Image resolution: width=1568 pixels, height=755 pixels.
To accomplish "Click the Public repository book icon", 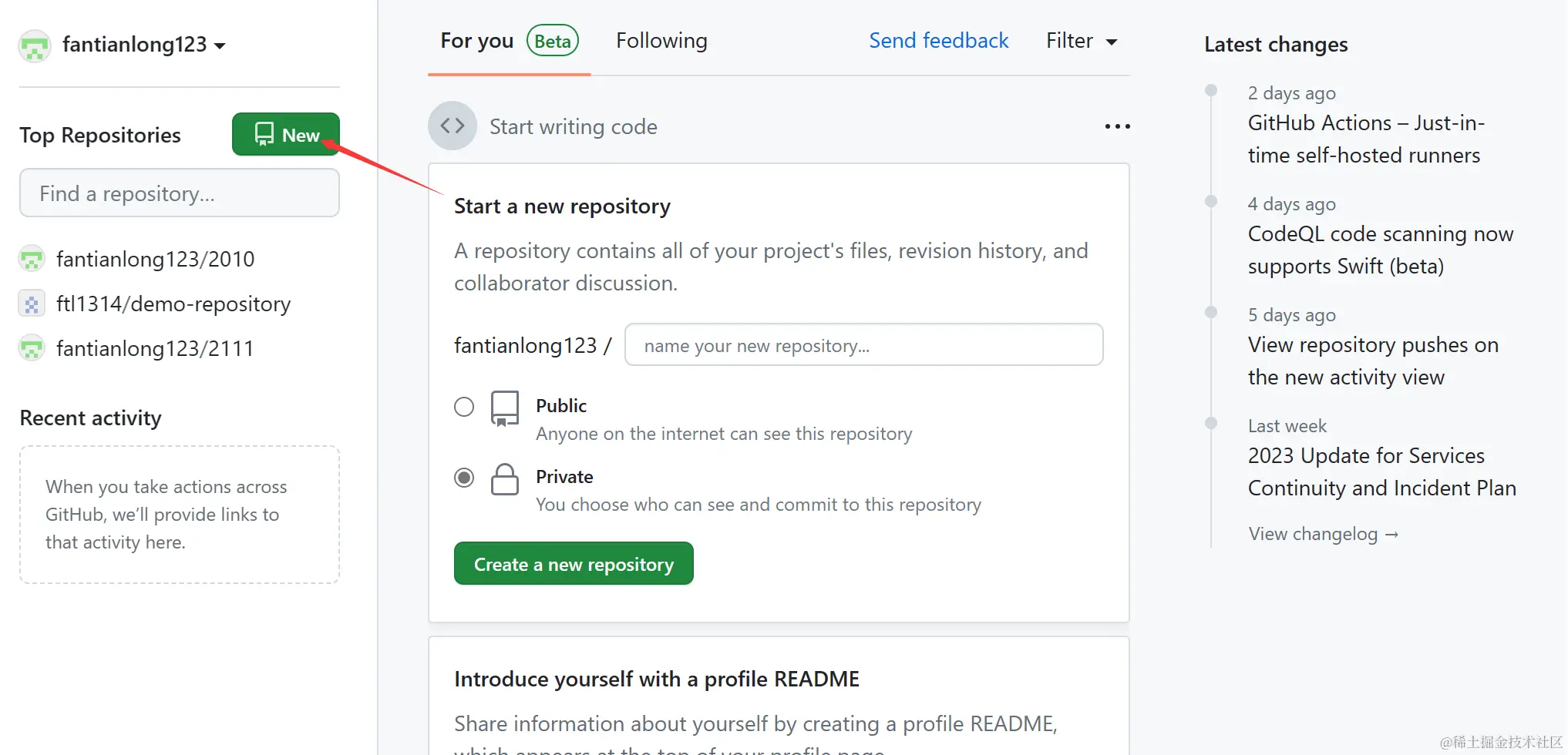I will pos(505,408).
